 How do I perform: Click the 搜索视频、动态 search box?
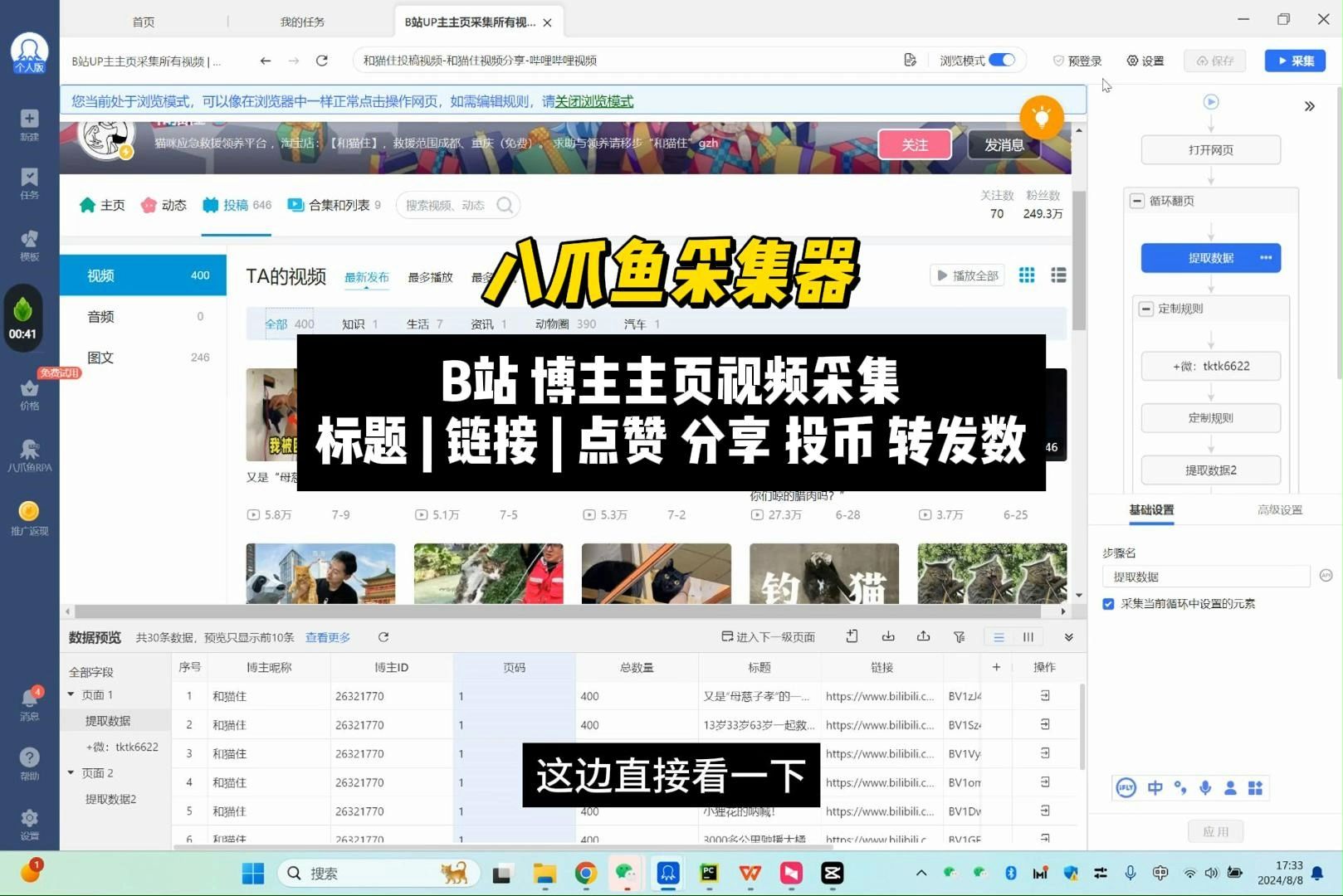tap(458, 205)
